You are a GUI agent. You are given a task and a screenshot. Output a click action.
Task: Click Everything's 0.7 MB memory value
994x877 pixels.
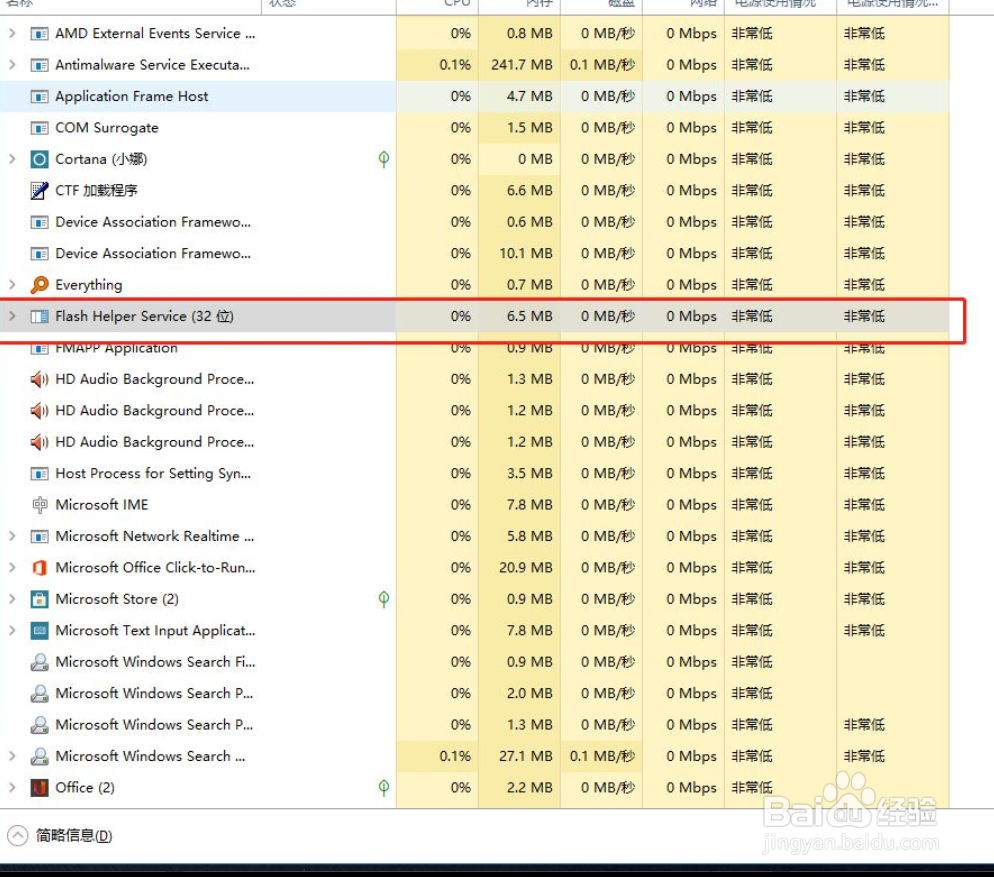pos(529,285)
